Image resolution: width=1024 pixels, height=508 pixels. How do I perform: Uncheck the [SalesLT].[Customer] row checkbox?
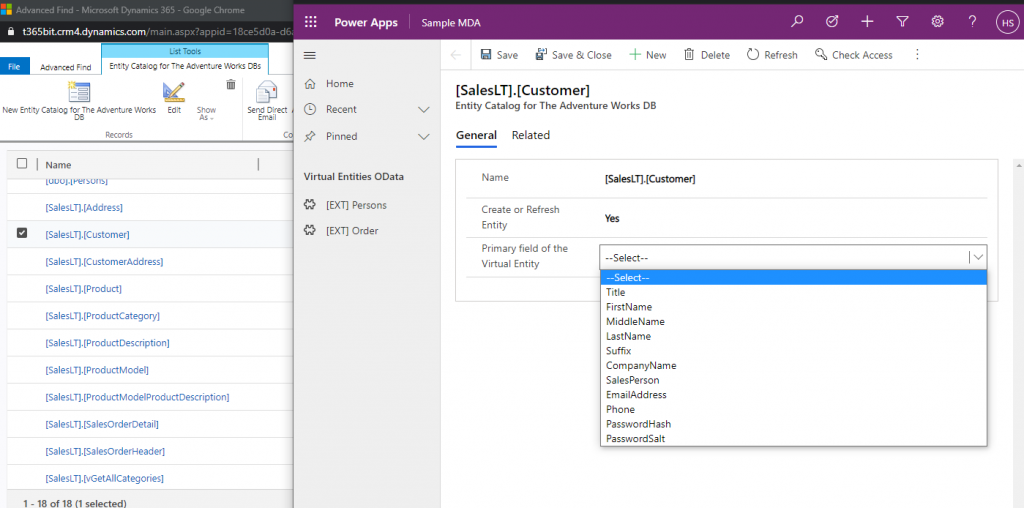(x=22, y=233)
